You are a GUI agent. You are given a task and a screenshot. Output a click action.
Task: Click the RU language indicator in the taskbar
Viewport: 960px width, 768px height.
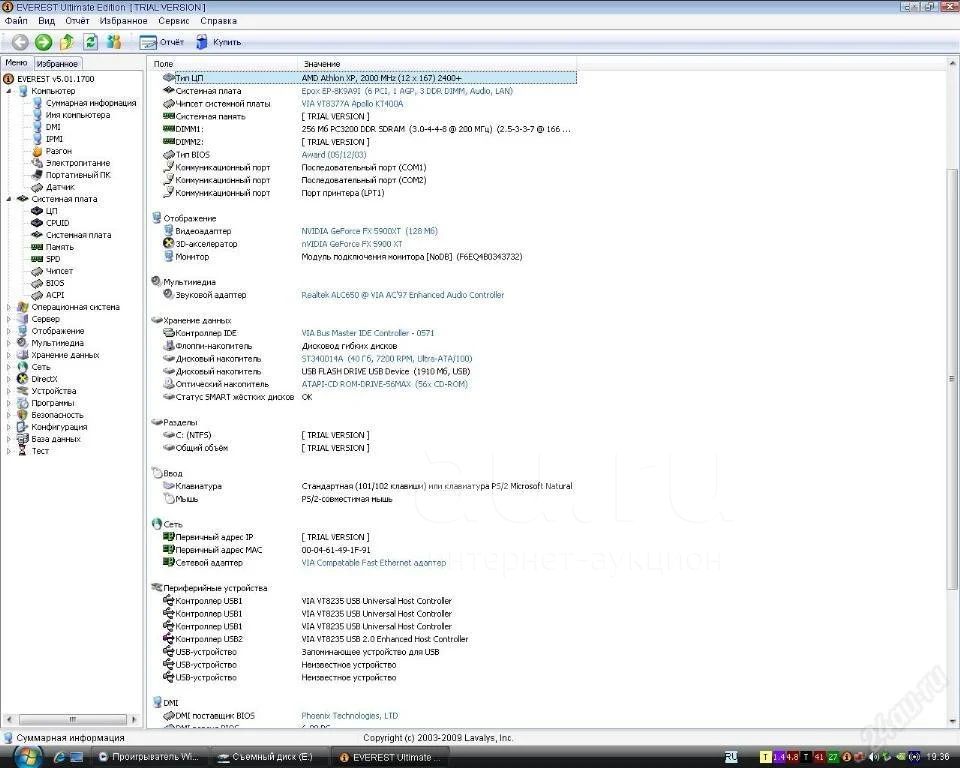(731, 758)
